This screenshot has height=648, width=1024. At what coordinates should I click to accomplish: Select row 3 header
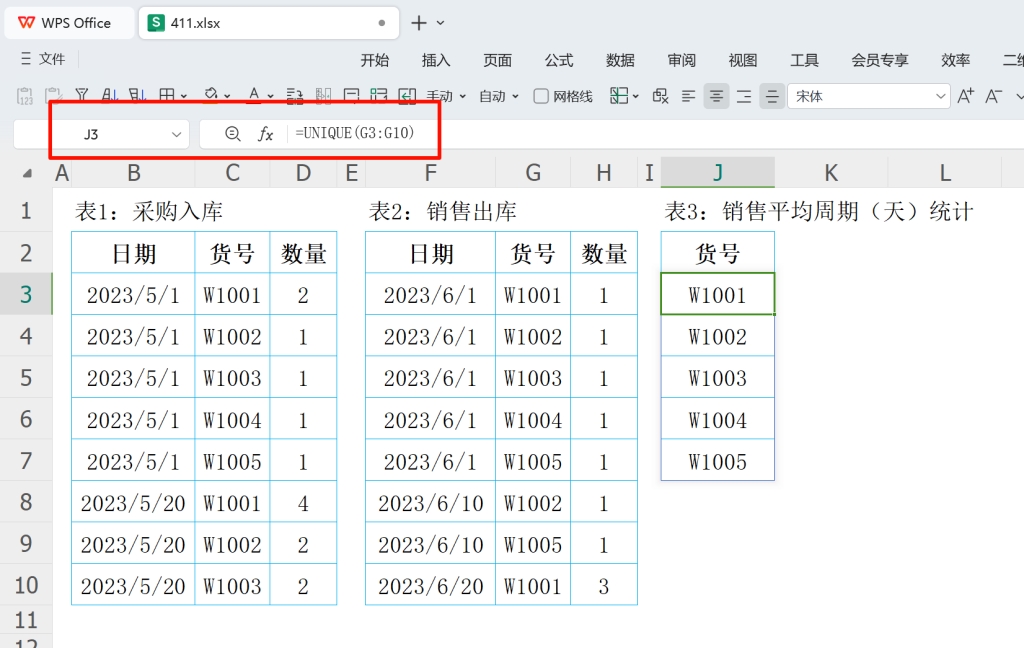point(26,294)
